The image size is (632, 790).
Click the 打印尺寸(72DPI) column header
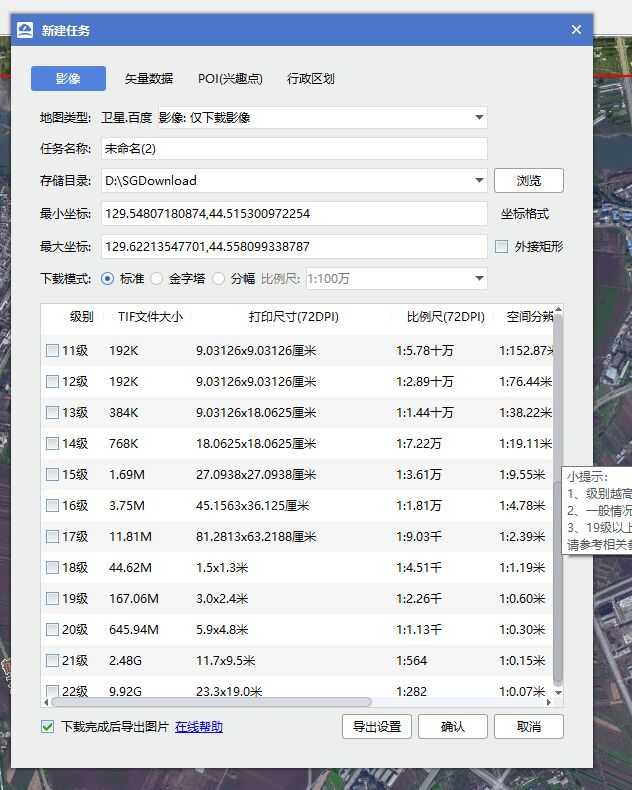point(294,317)
